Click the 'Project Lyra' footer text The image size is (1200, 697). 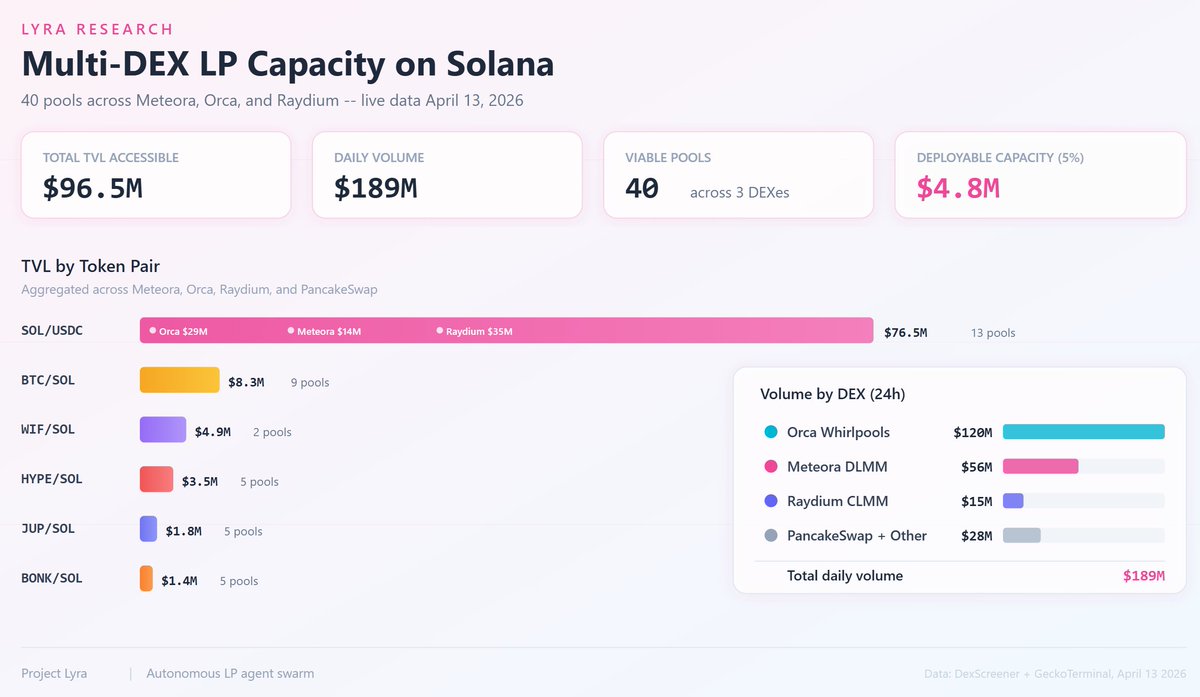(x=54, y=673)
